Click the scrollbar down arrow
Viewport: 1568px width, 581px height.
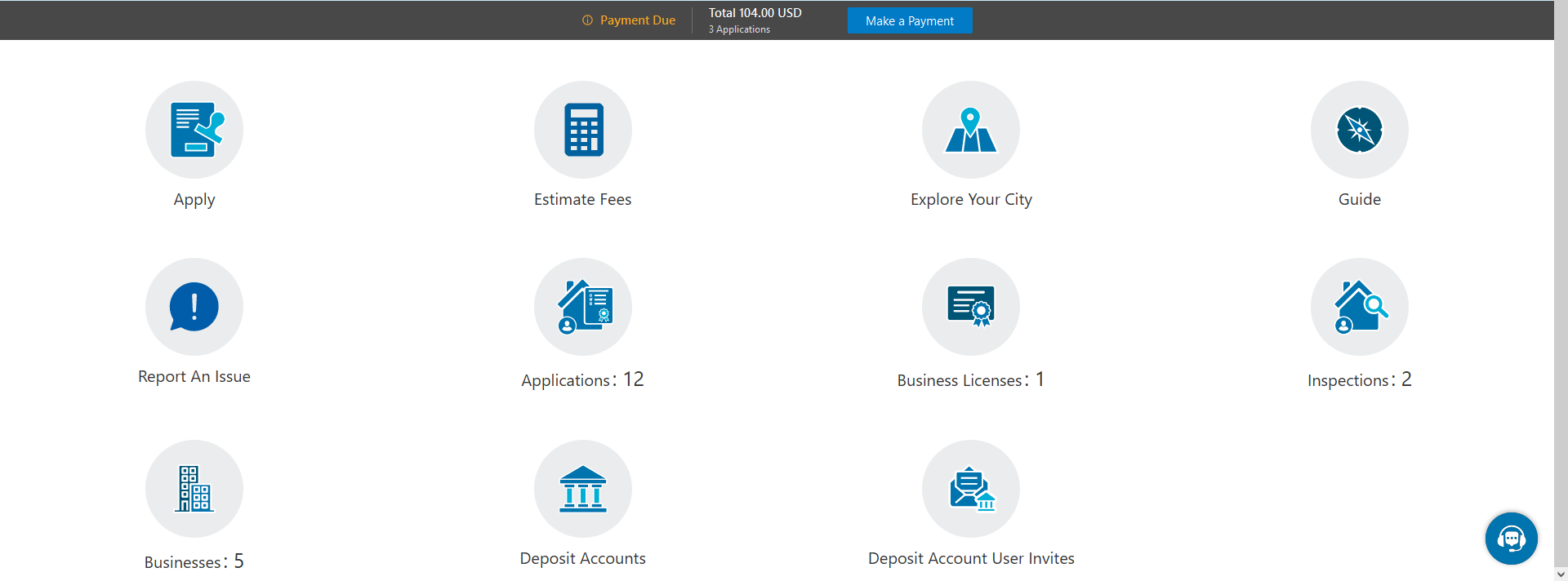[x=1561, y=574]
